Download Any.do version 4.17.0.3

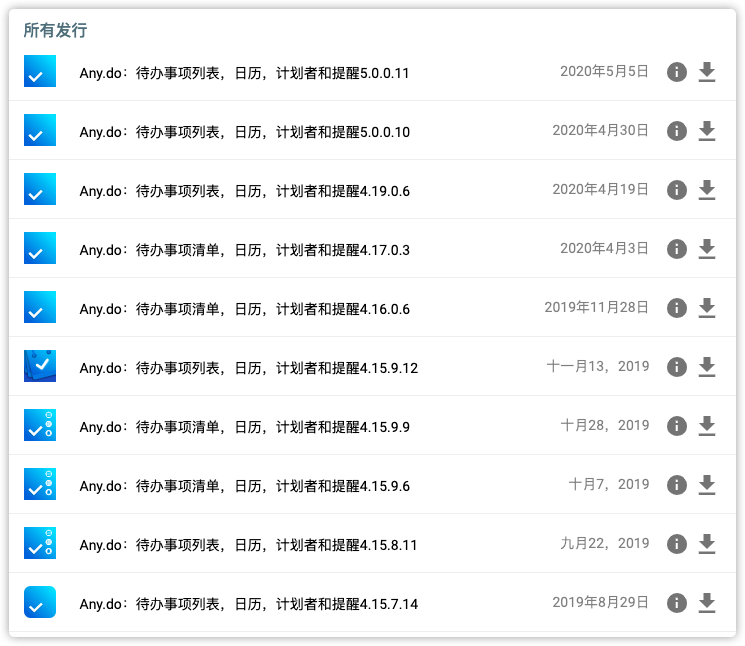pyautogui.click(x=707, y=249)
